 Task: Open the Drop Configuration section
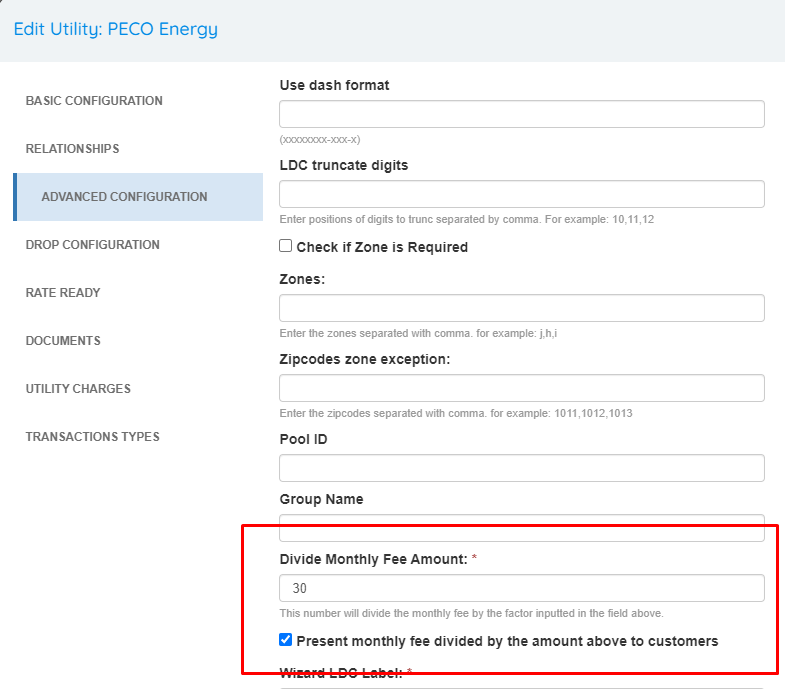(x=93, y=245)
